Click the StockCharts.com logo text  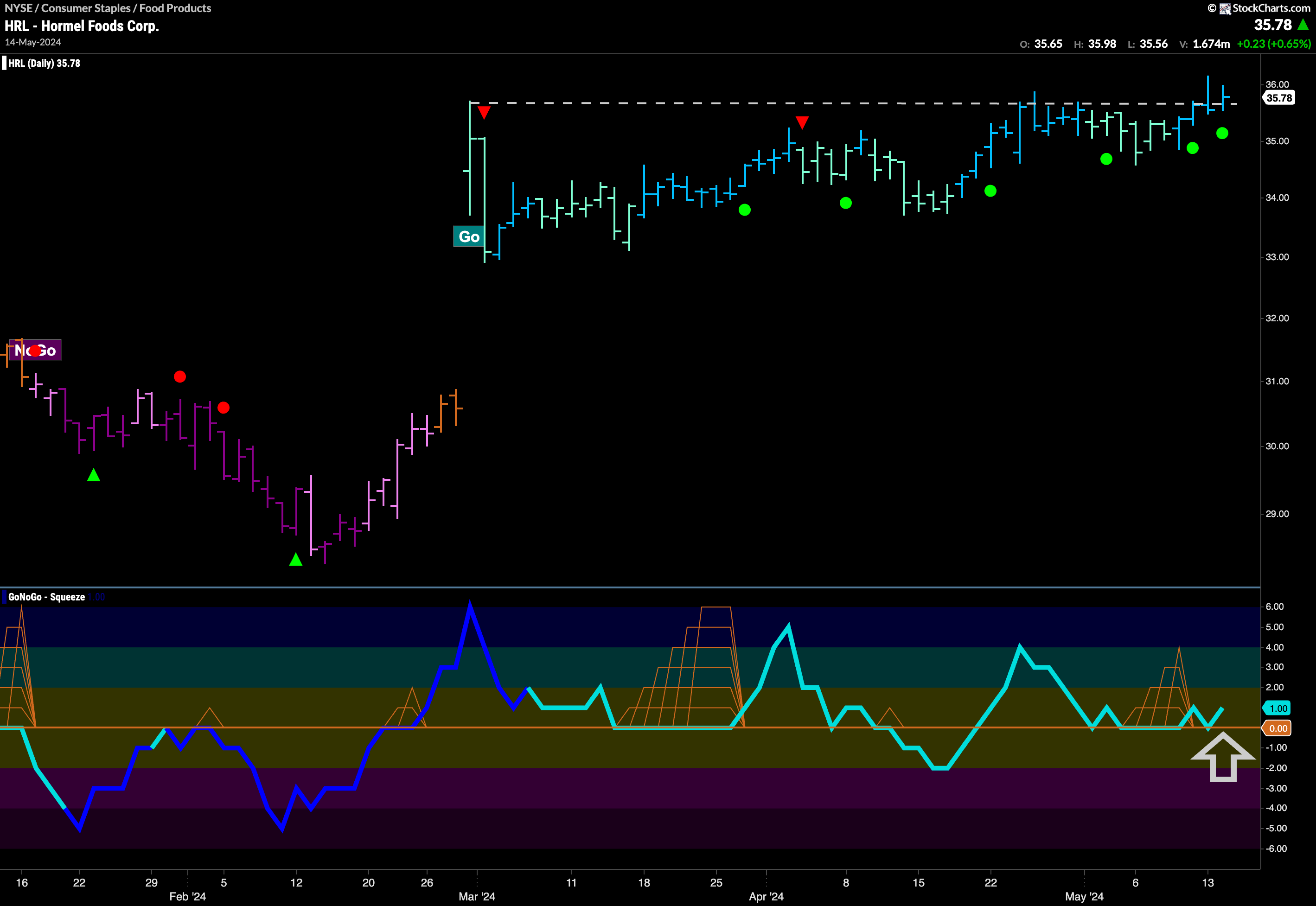click(1271, 8)
